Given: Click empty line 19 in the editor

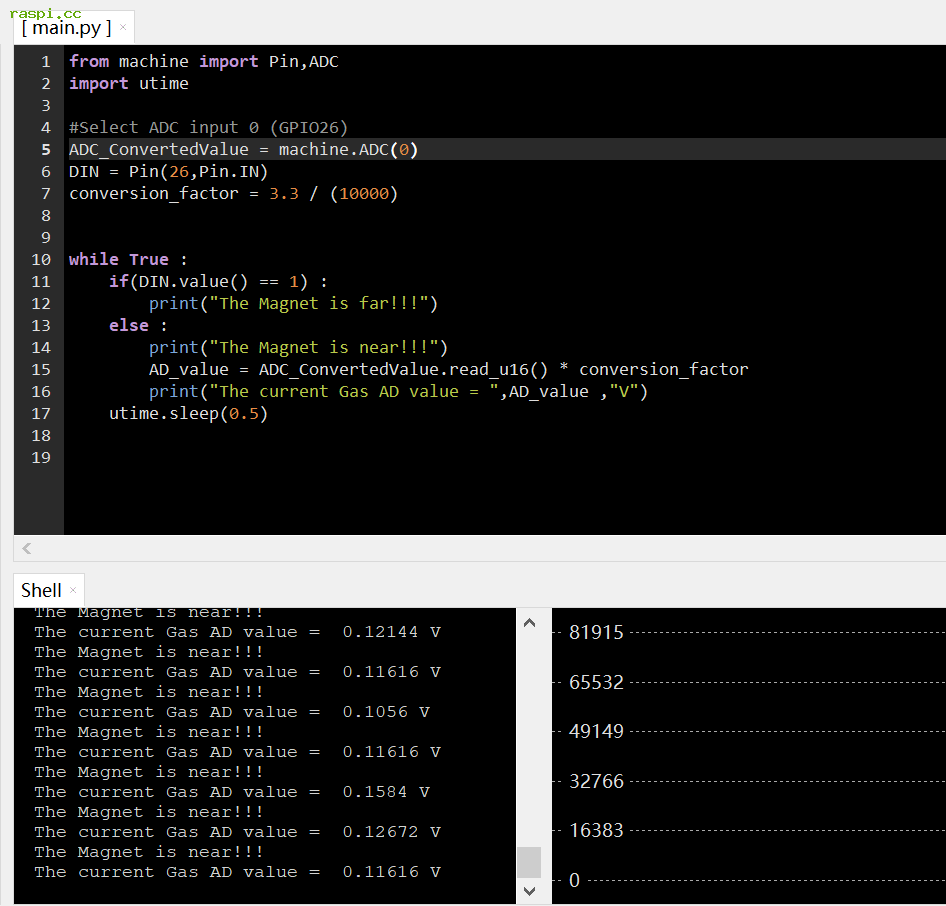Looking at the screenshot, I should click(x=300, y=458).
